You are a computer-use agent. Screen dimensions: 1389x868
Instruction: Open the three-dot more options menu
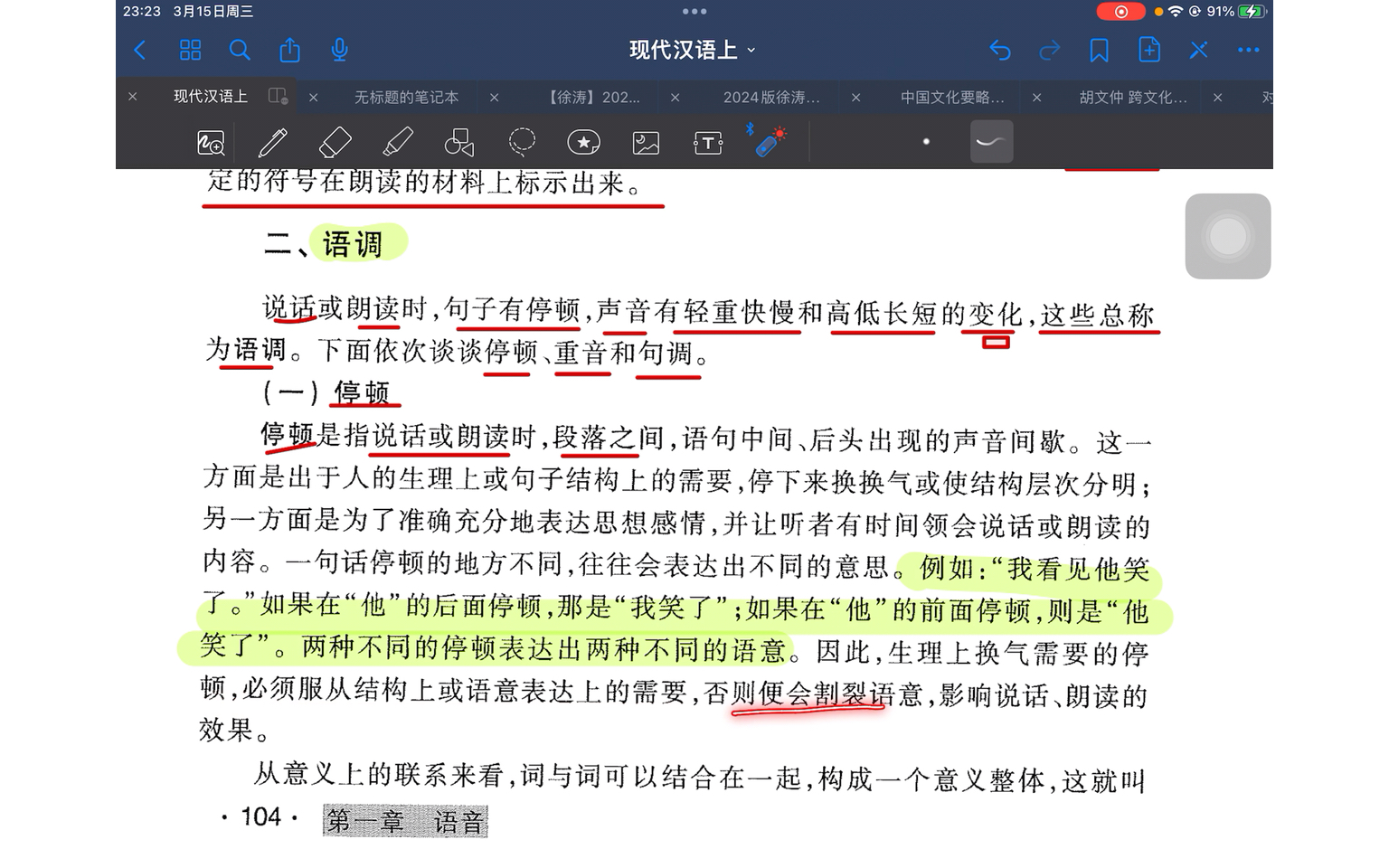(x=1249, y=50)
